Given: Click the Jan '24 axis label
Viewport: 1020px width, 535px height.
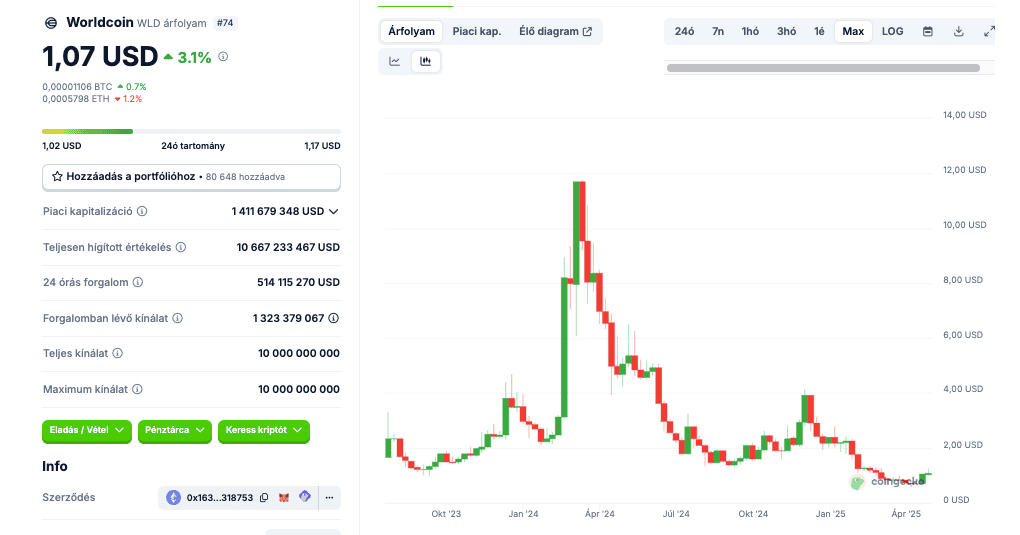Looking at the screenshot, I should (x=523, y=514).
